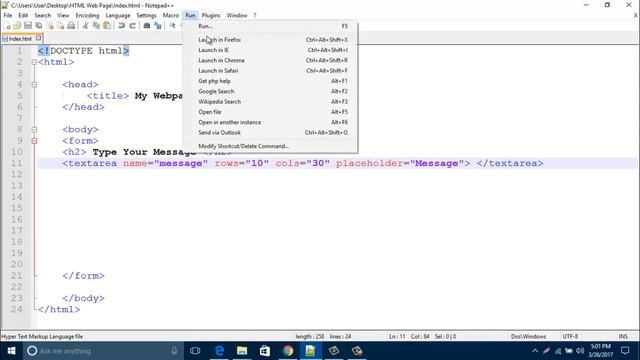
Task: Open the Plugins menu
Action: [x=211, y=15]
